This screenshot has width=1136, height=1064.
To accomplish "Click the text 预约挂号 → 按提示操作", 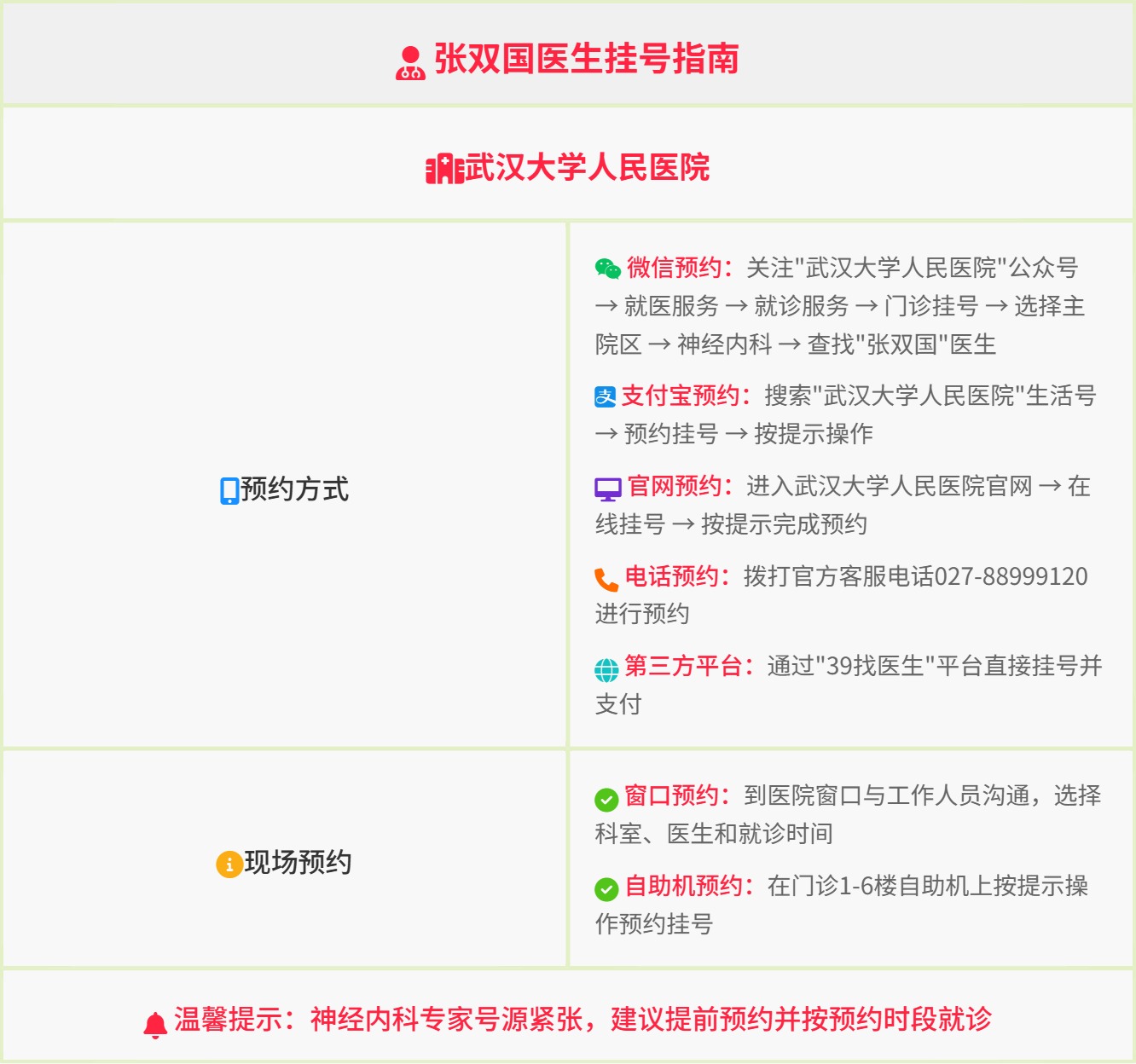I will pos(749,434).
